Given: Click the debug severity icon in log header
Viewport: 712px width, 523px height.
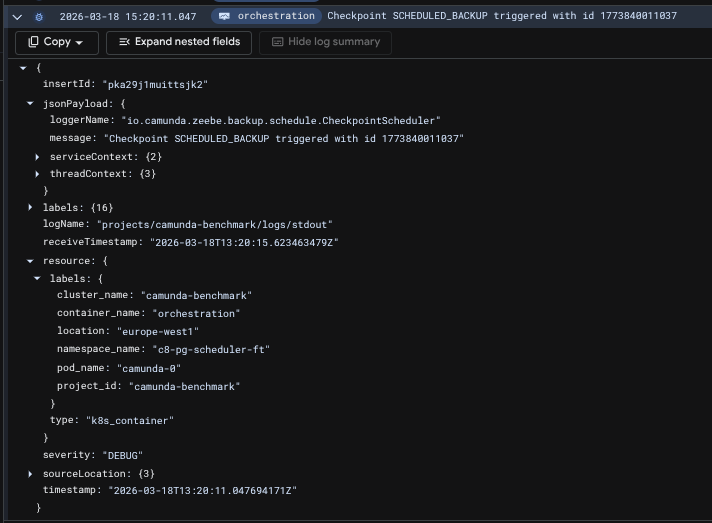Looking at the screenshot, I should click(39, 16).
